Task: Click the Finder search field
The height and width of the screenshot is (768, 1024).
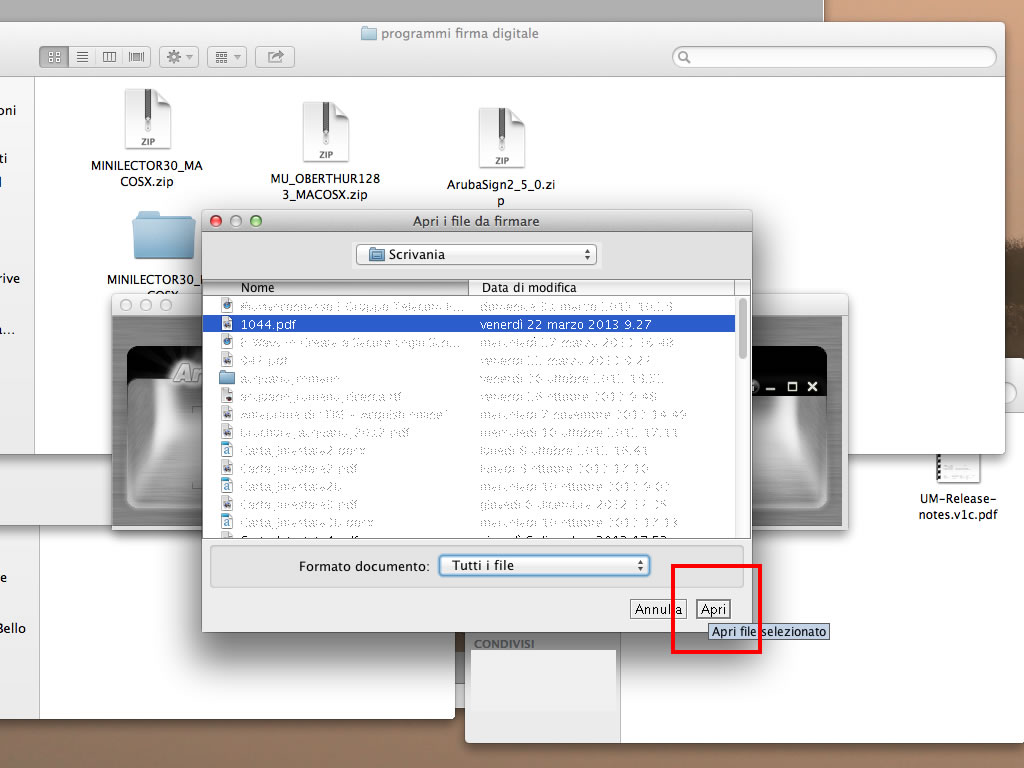Action: click(x=835, y=57)
